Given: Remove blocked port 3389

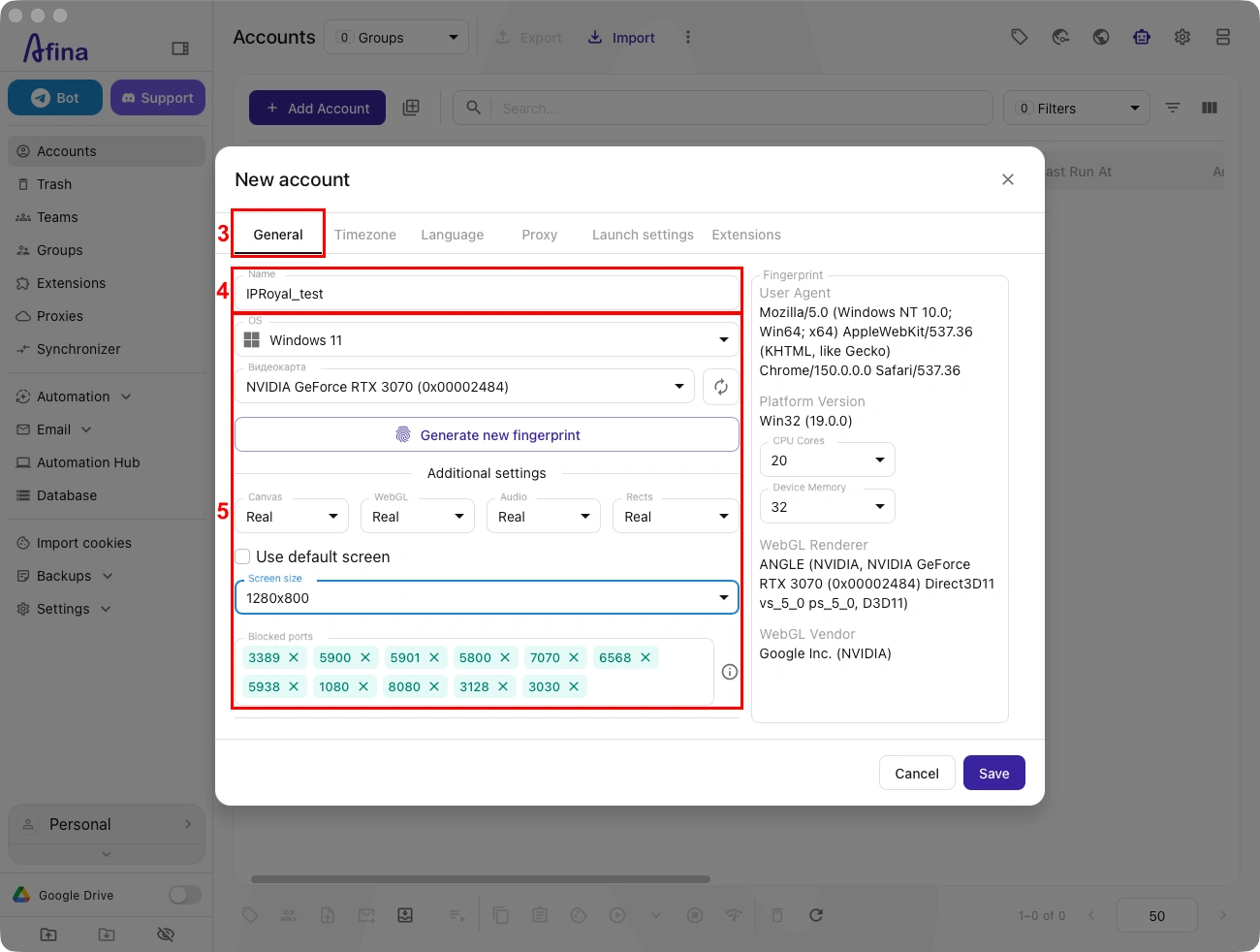Looking at the screenshot, I should 294,657.
